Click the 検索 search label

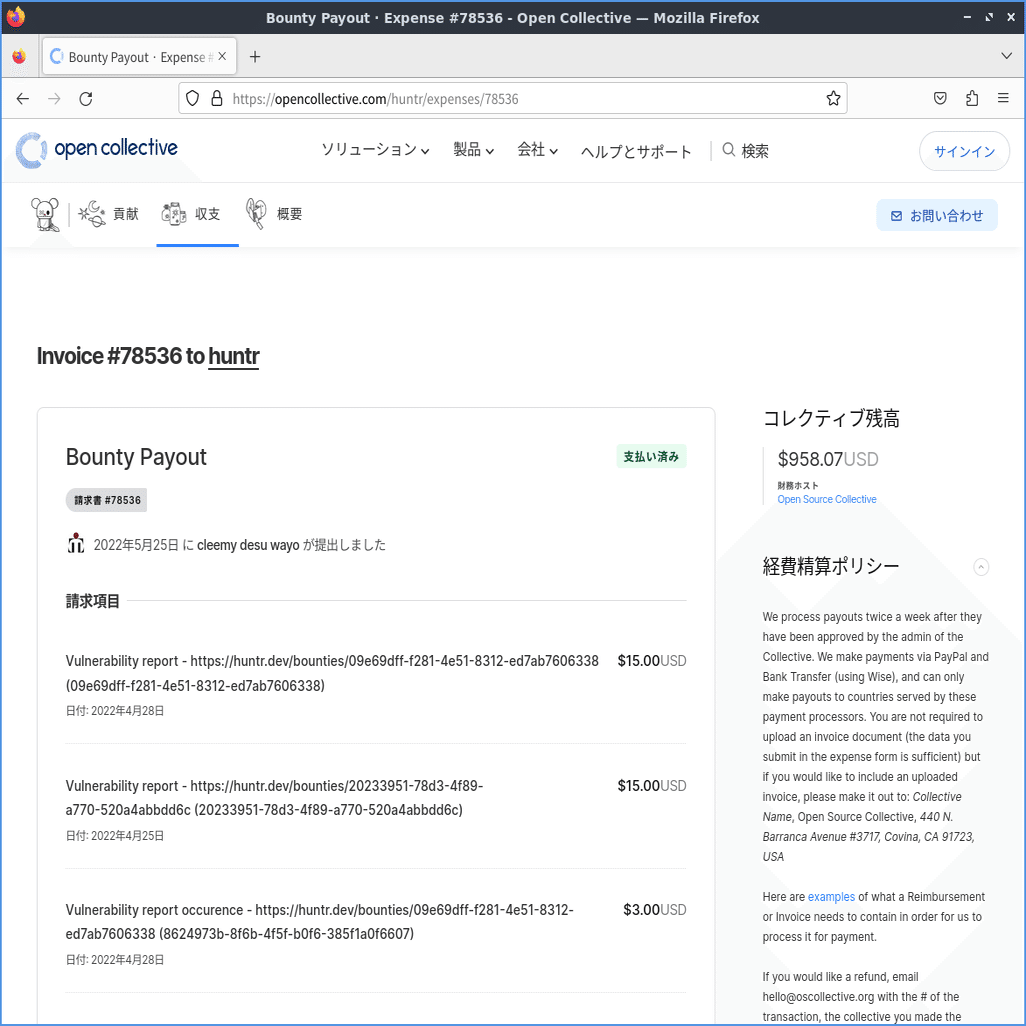coord(754,151)
